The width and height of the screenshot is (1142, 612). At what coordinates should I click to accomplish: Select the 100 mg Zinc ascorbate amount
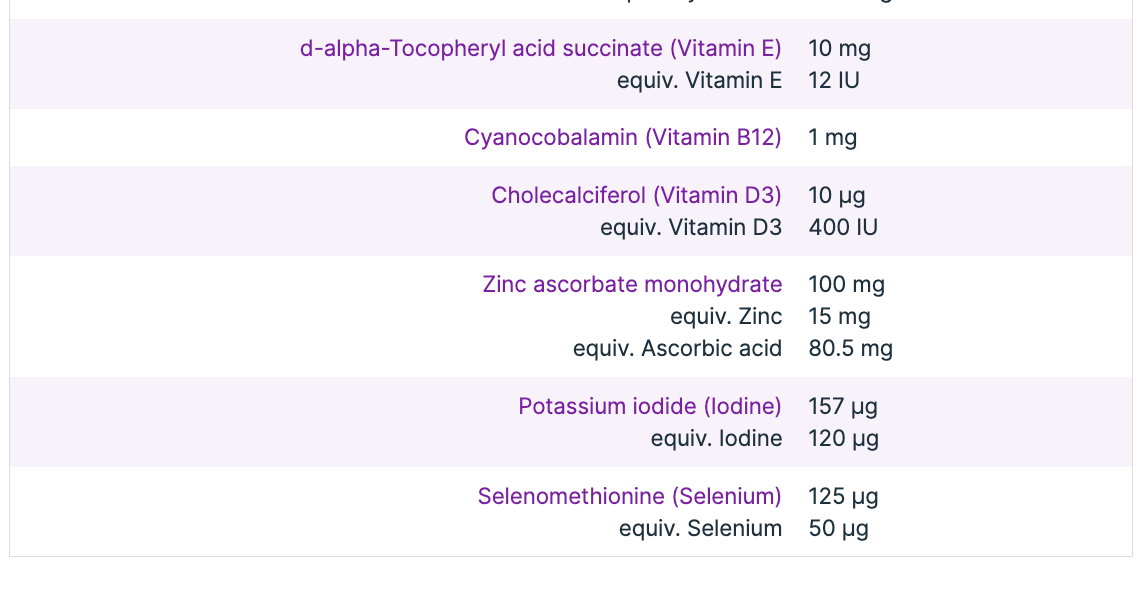pos(846,284)
